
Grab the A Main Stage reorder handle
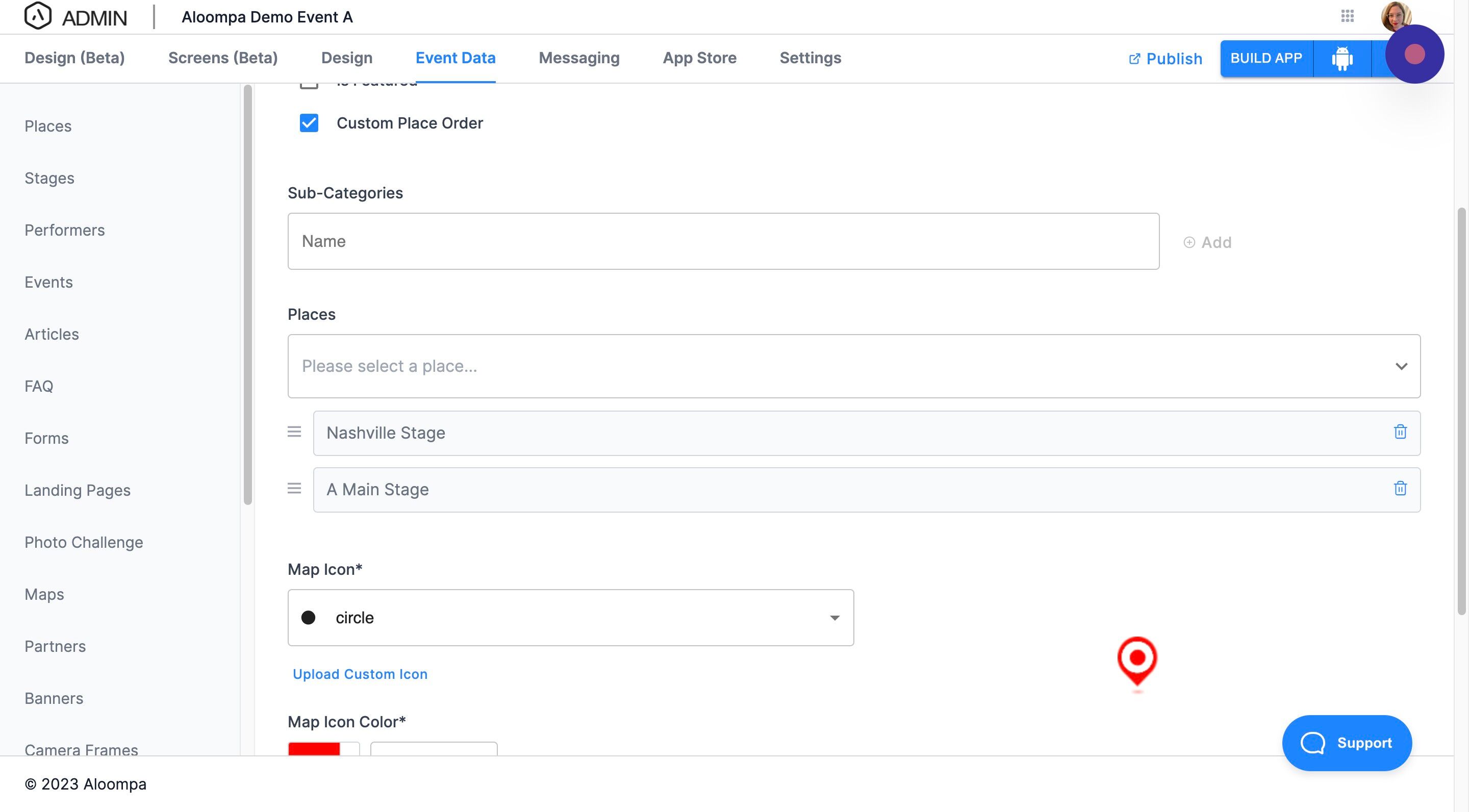click(x=294, y=489)
